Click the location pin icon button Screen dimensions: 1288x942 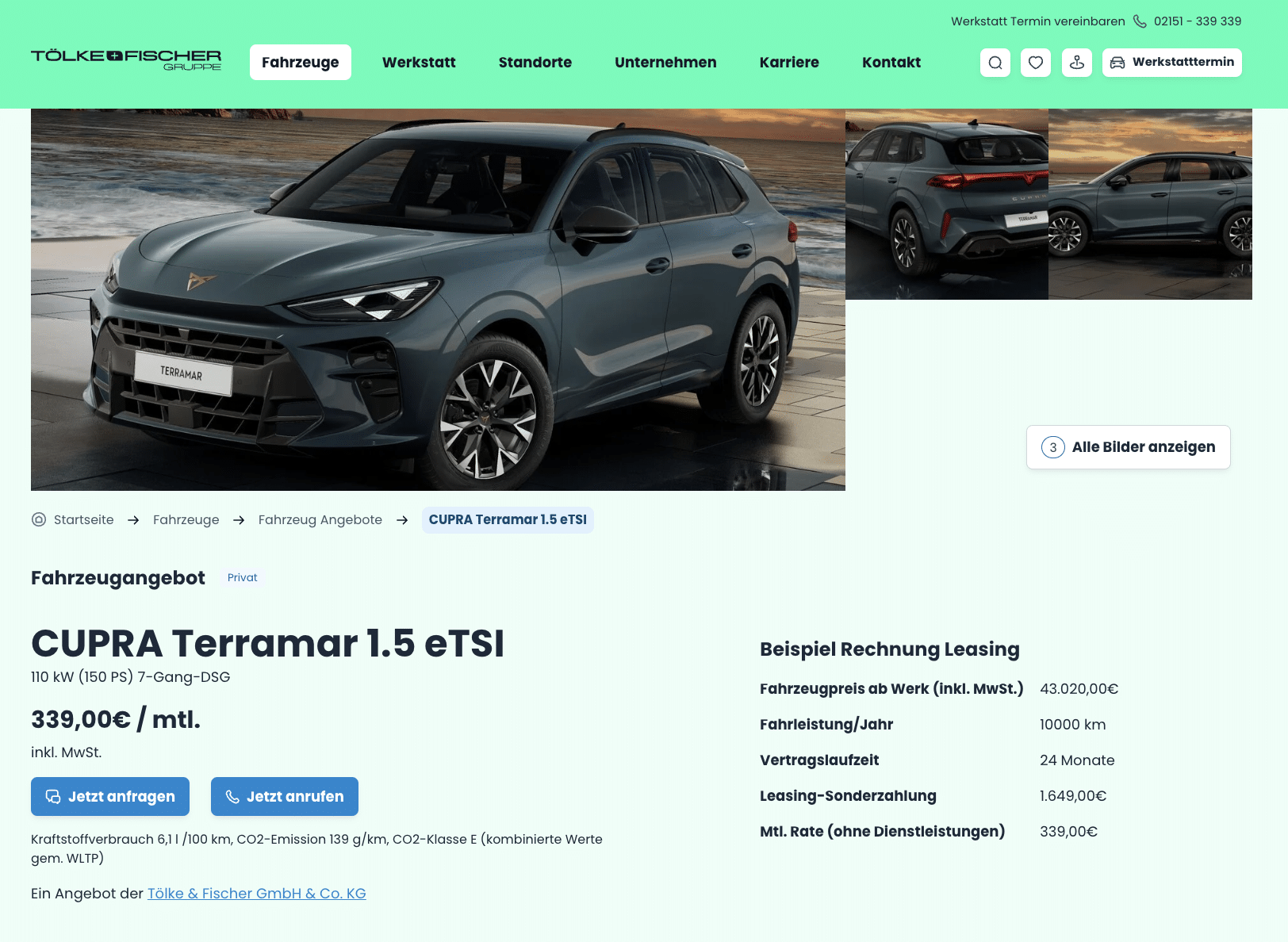point(1077,63)
